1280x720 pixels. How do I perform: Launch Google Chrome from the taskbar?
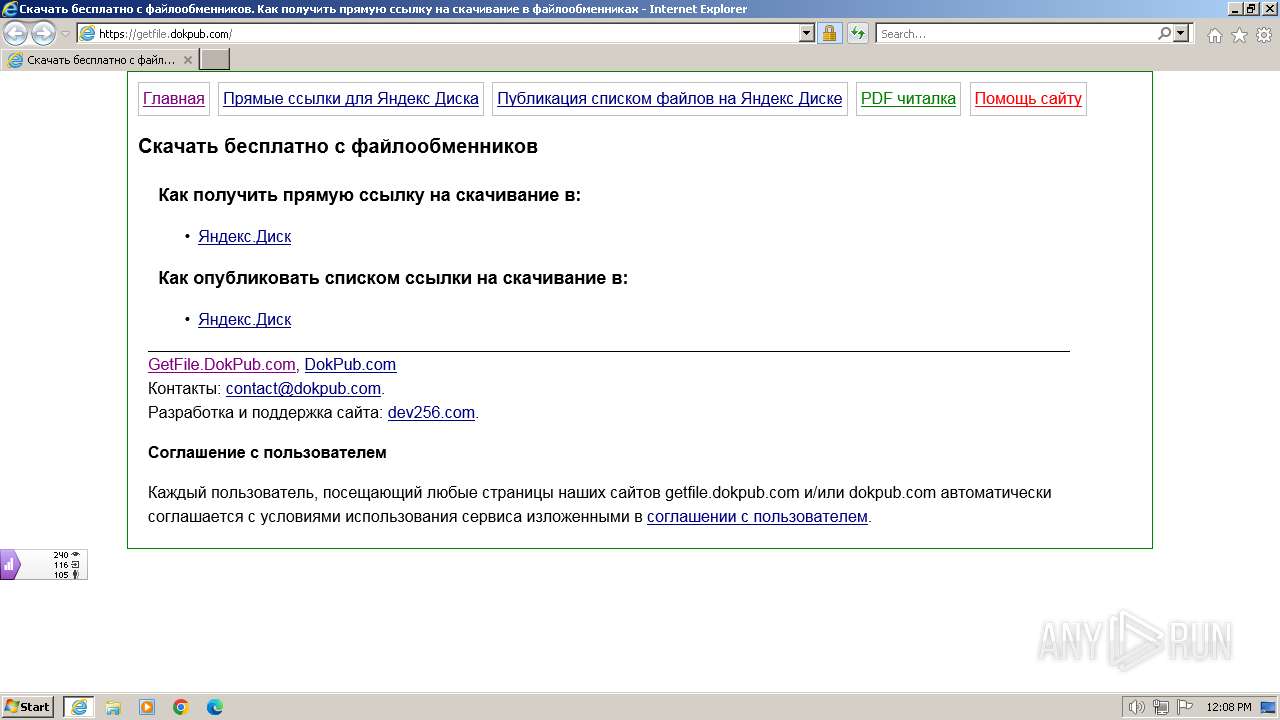181,707
